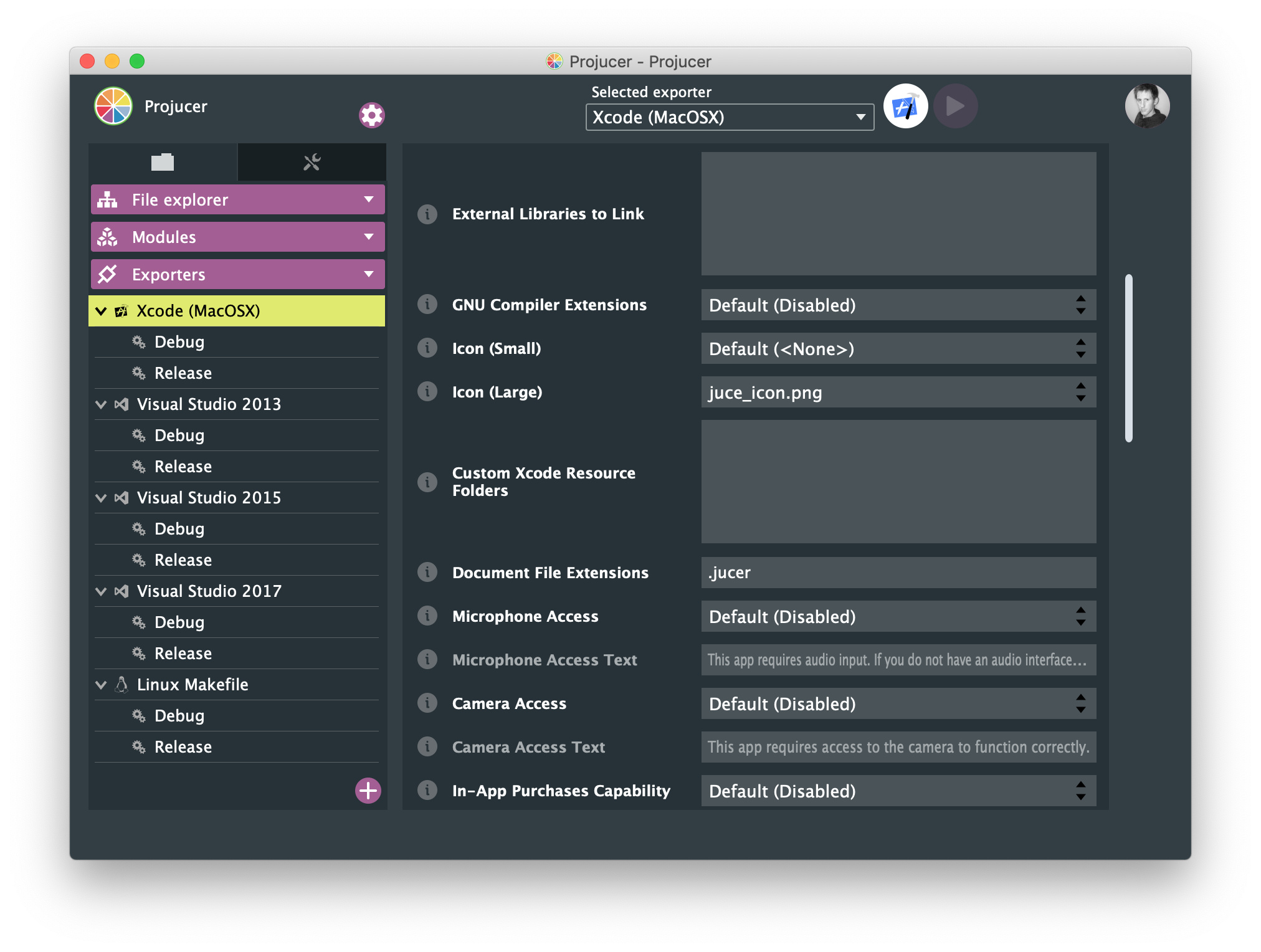This screenshot has height=952, width=1261.
Task: Open the Selected exporter combo box
Action: point(729,117)
